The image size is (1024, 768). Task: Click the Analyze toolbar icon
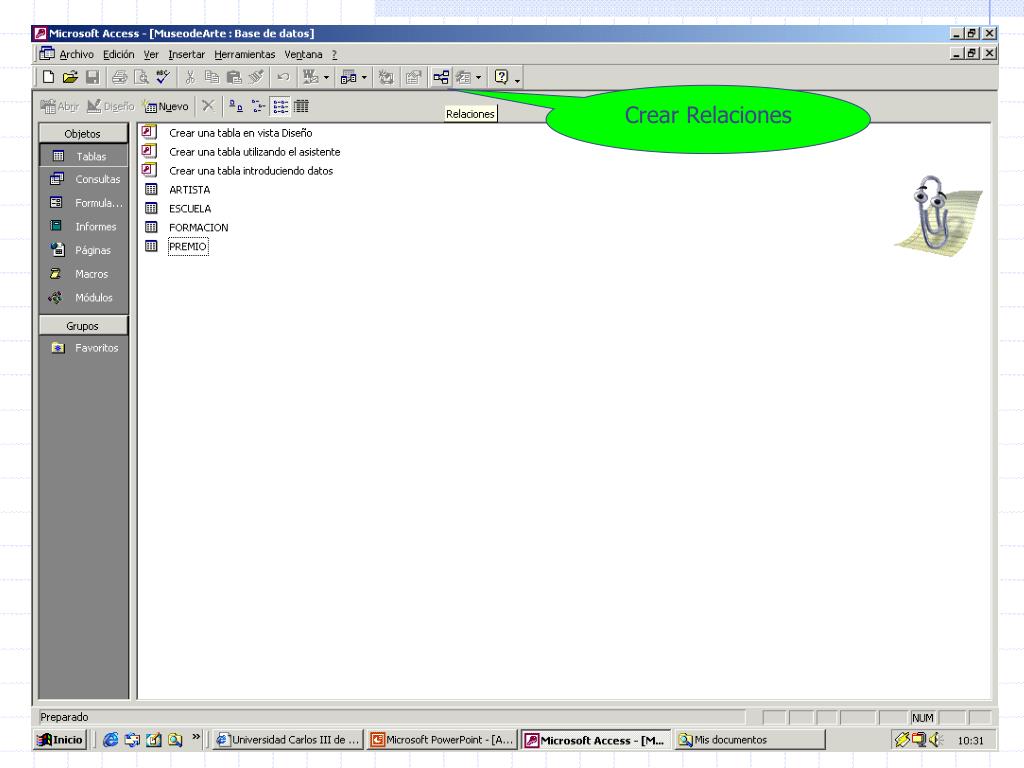point(348,77)
